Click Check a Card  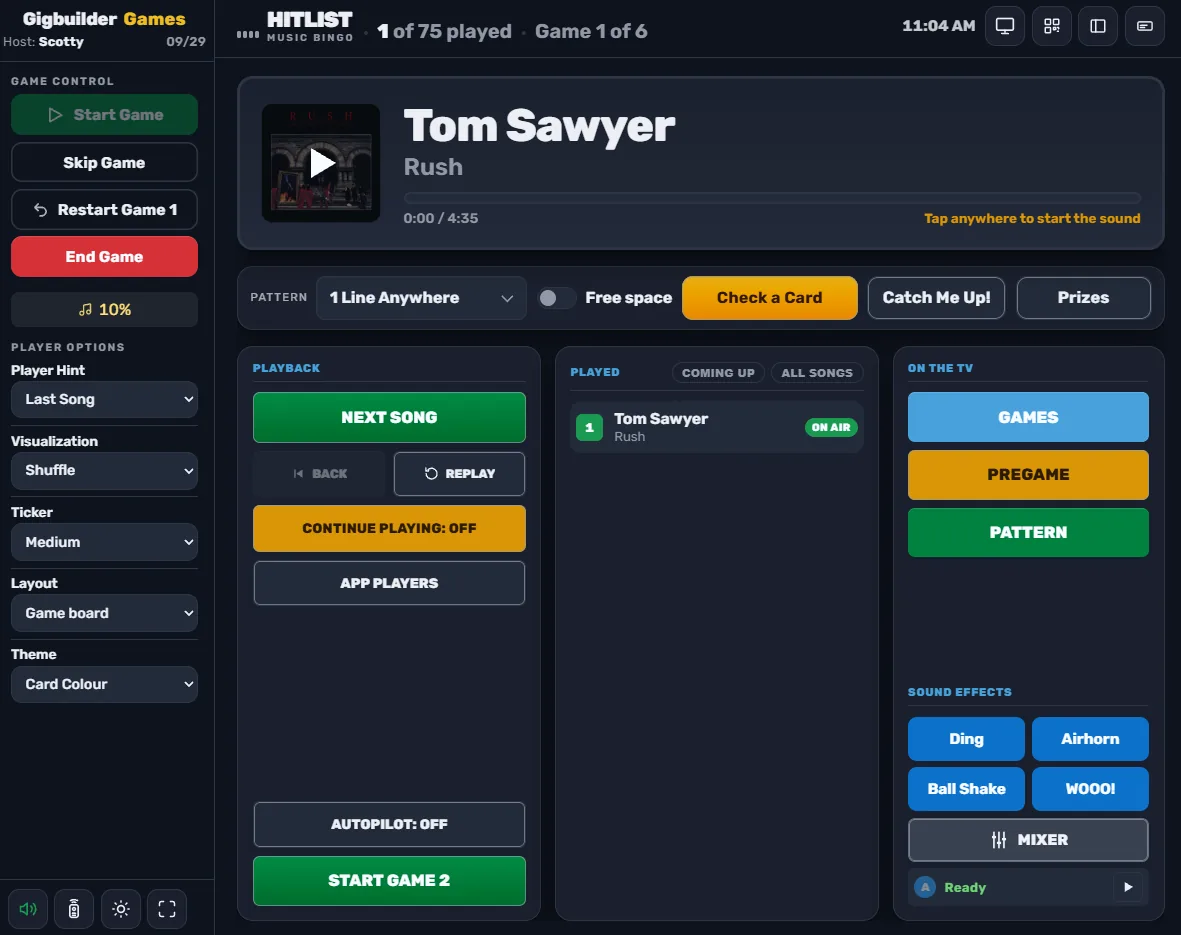770,298
